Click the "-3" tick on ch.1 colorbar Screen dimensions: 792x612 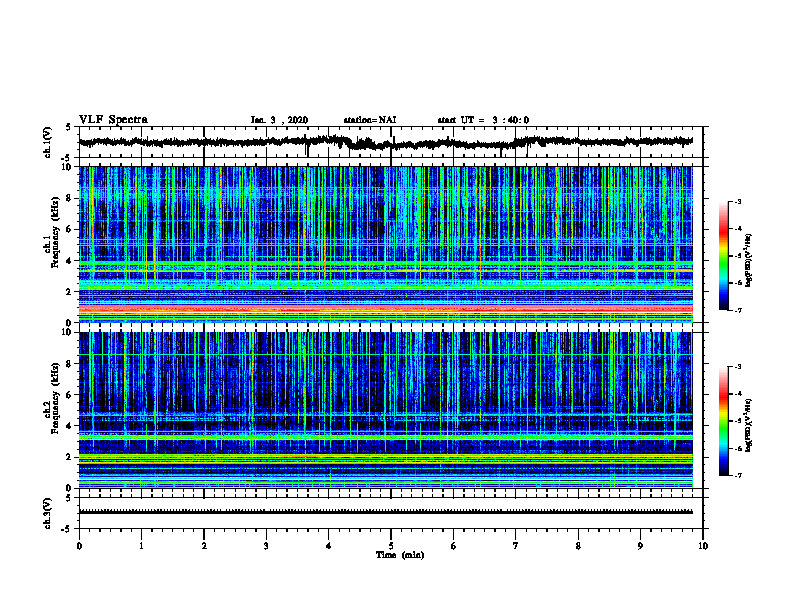737,202
